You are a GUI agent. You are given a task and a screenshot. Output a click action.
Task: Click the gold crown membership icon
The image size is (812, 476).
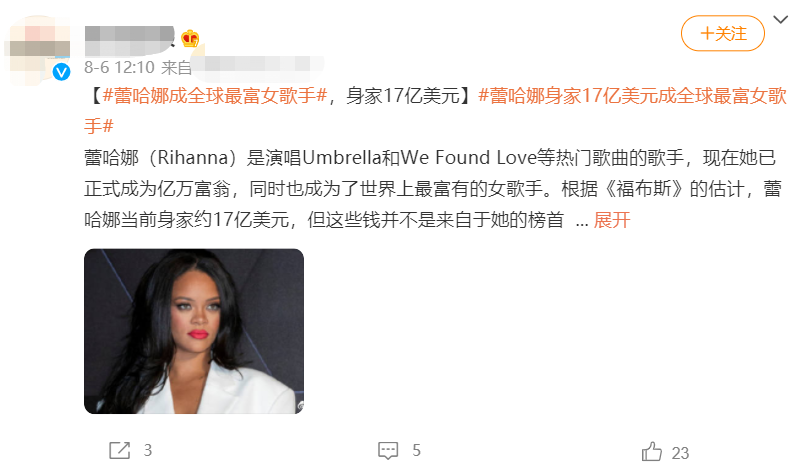coord(190,38)
